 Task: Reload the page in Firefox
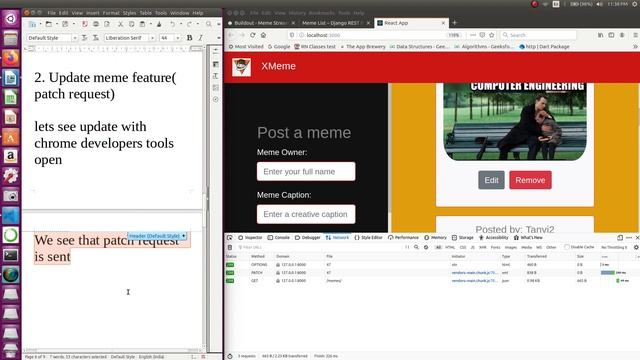click(x=253, y=35)
